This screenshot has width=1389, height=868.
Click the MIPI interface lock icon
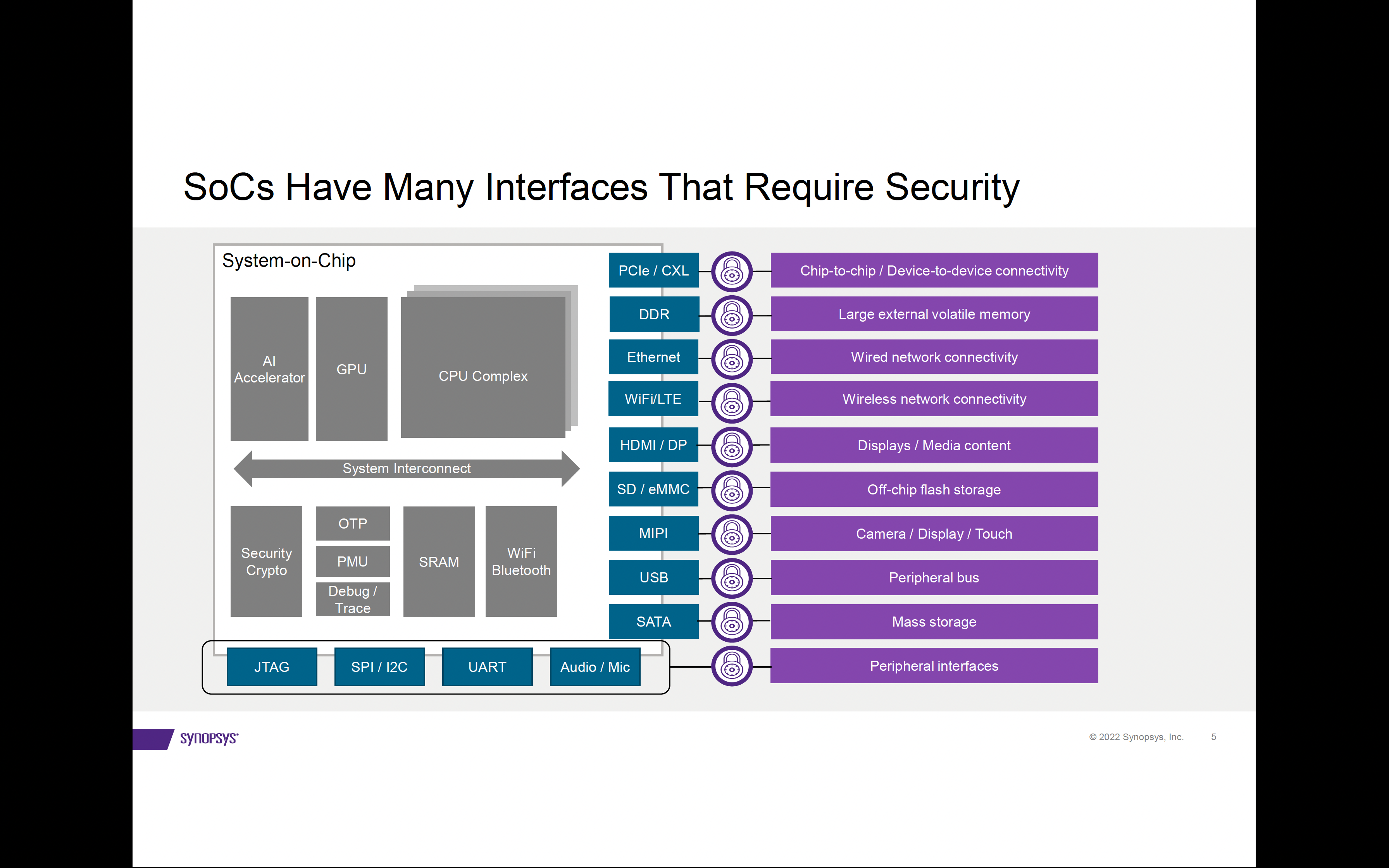[x=731, y=533]
